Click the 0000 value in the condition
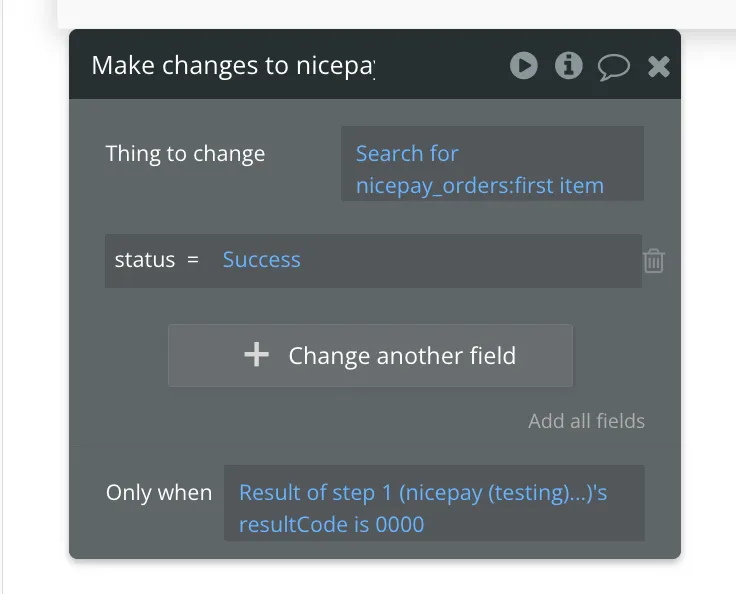Screen dimensions: 736x594 400,524
